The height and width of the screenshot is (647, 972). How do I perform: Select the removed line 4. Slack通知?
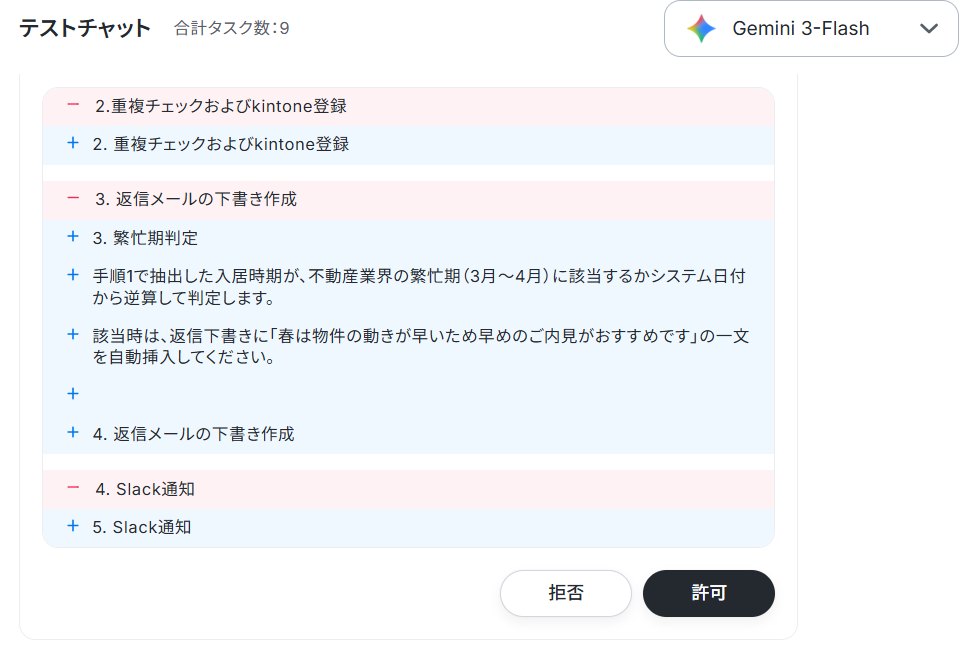point(145,490)
